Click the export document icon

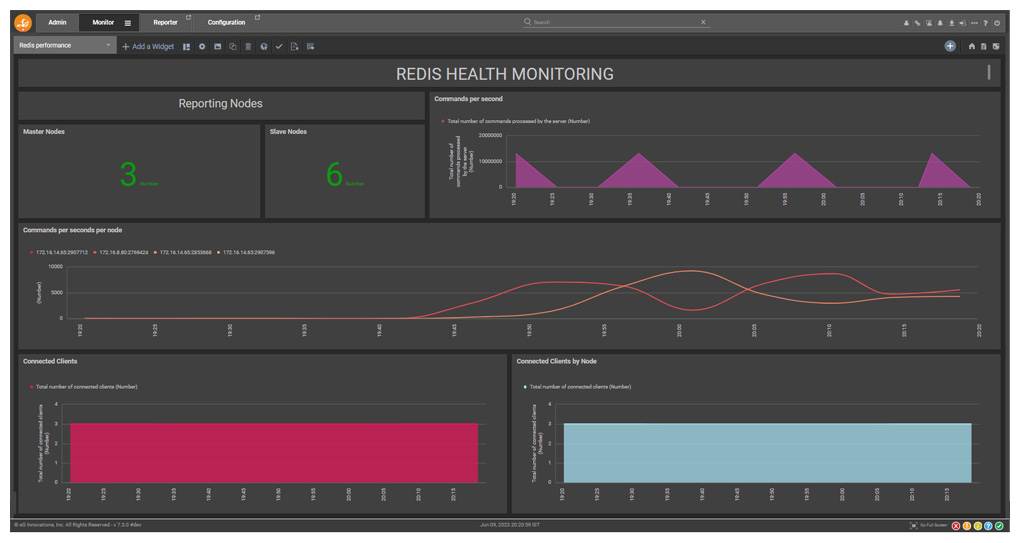coord(295,47)
